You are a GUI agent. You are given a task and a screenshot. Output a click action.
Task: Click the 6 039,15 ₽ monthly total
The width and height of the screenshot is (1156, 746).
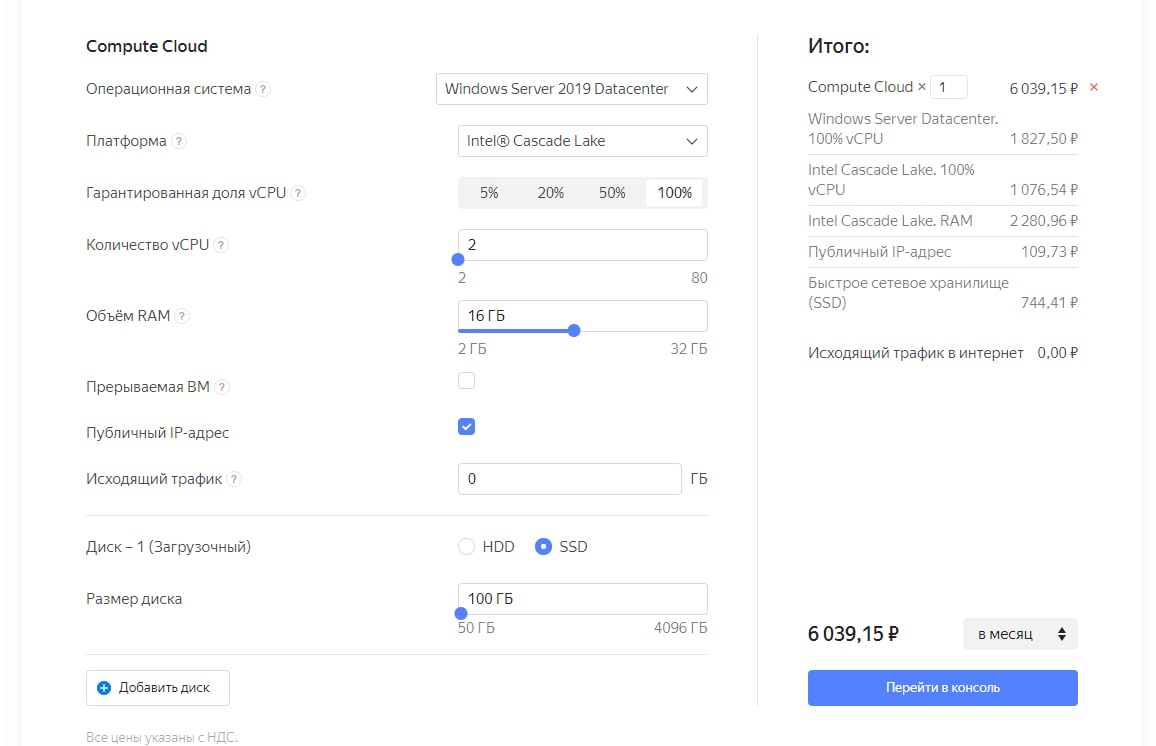(x=853, y=634)
